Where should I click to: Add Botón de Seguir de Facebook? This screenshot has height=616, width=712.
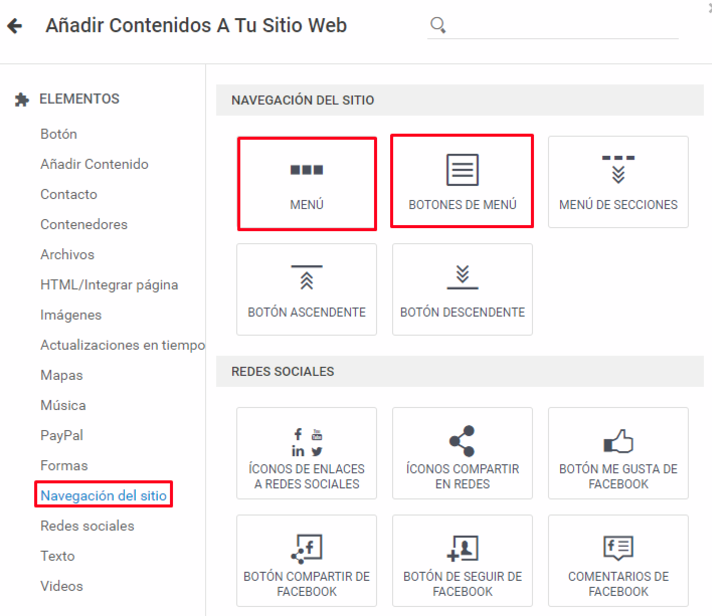pos(462,561)
